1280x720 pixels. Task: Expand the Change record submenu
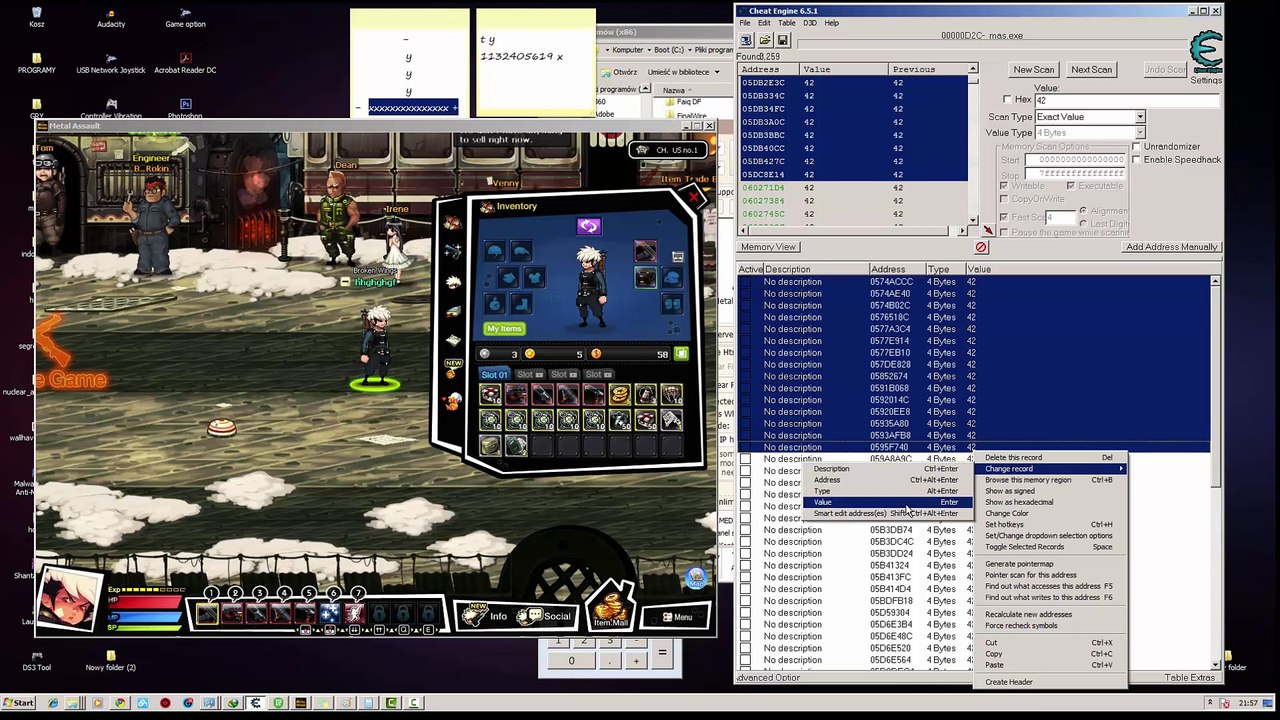[x=1052, y=469]
